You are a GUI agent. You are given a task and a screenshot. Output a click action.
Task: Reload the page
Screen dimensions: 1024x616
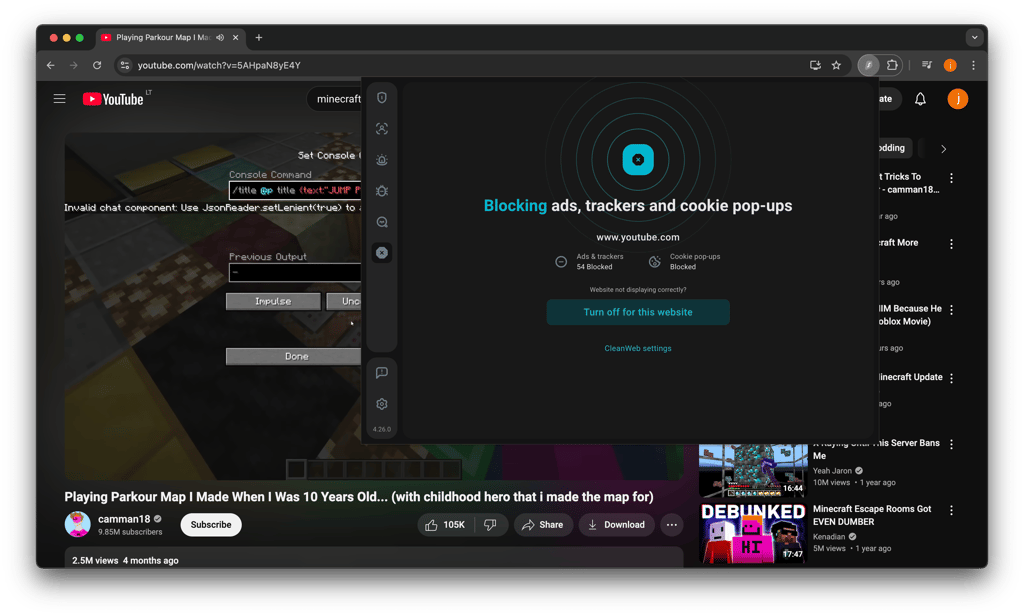click(x=97, y=65)
